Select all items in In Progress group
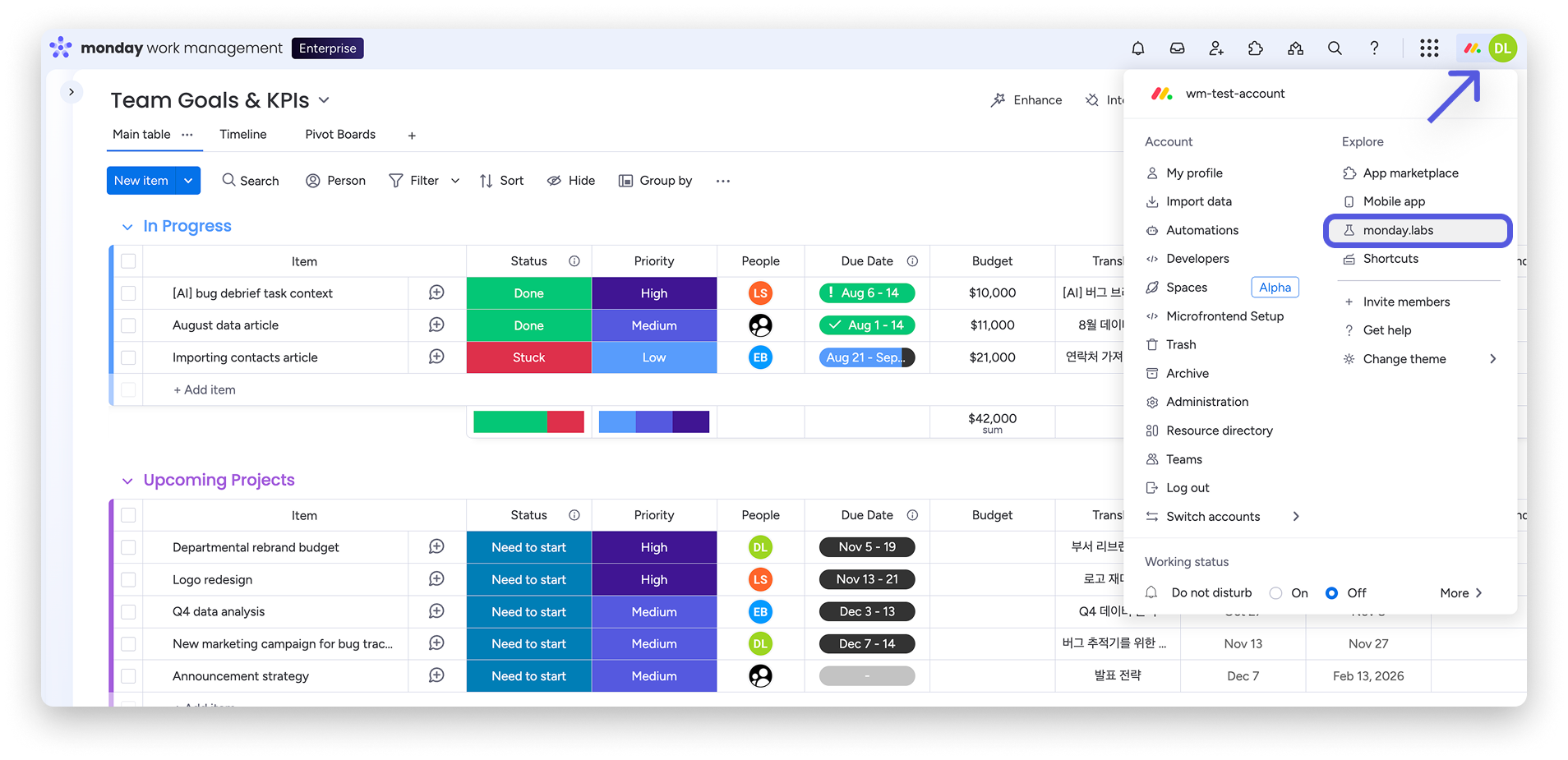This screenshot has height=760, width=1568. (x=128, y=261)
